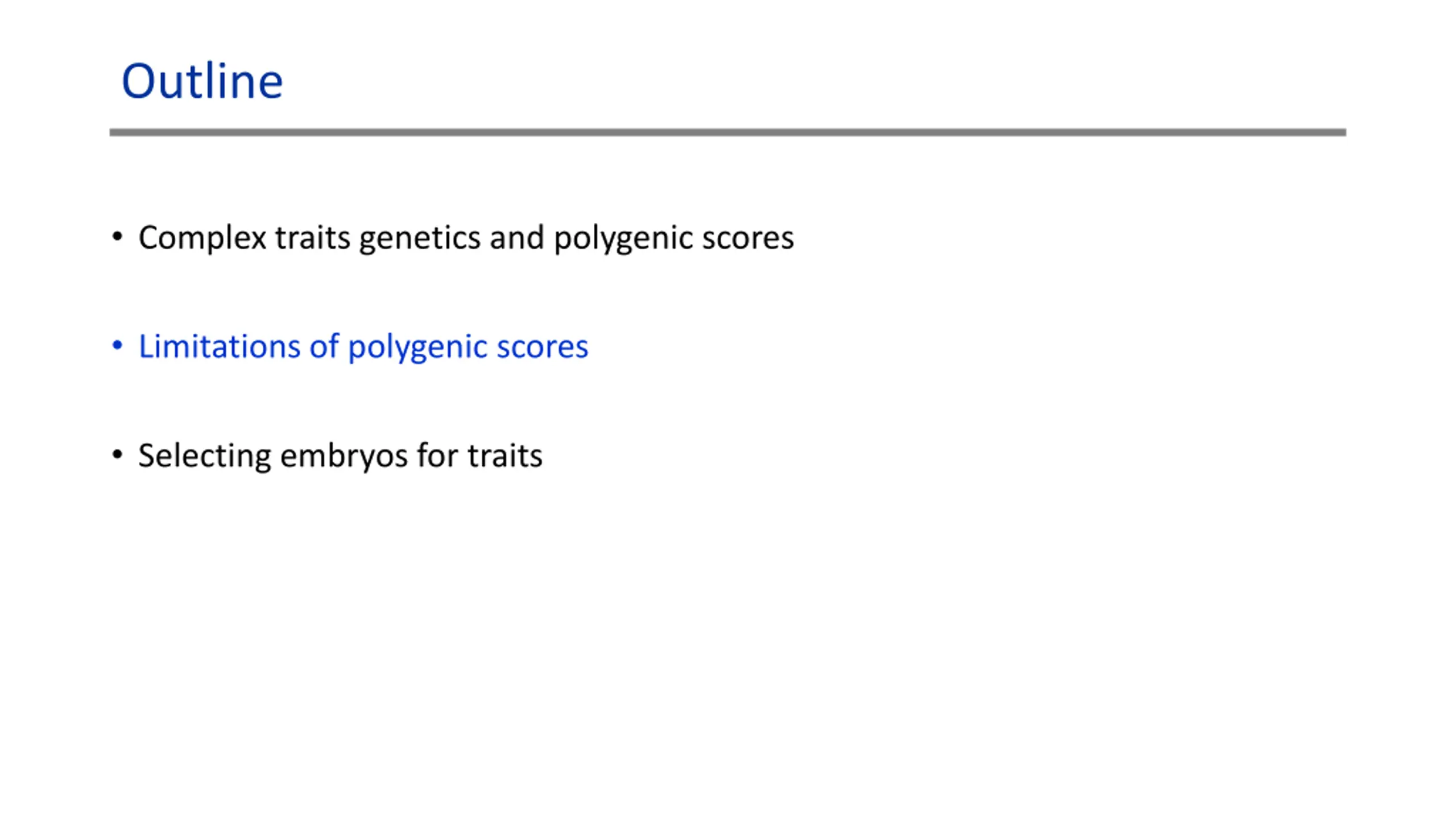Screen dimensions: 1456x819
Task: Click the gray horizontal divider under the title
Action: (727, 133)
